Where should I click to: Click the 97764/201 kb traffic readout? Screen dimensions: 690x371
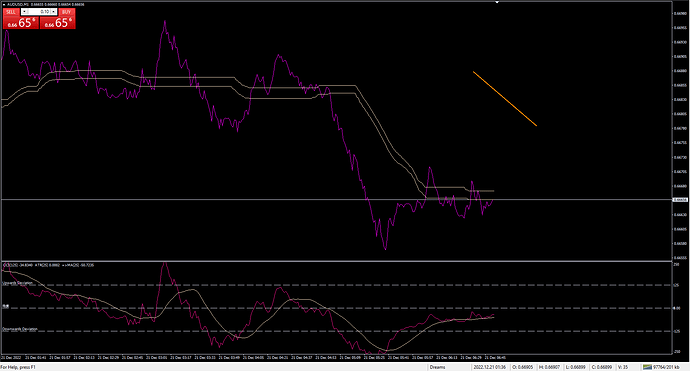point(665,367)
